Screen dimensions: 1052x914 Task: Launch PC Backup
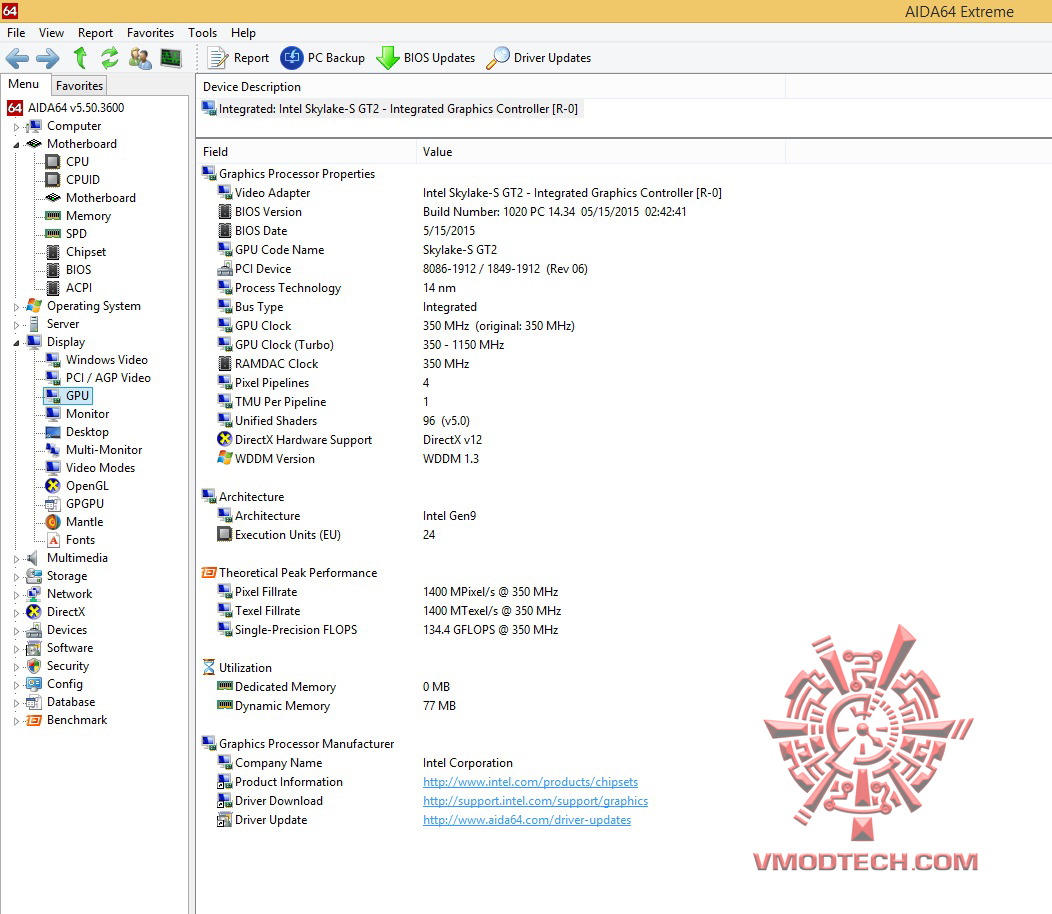(x=323, y=58)
